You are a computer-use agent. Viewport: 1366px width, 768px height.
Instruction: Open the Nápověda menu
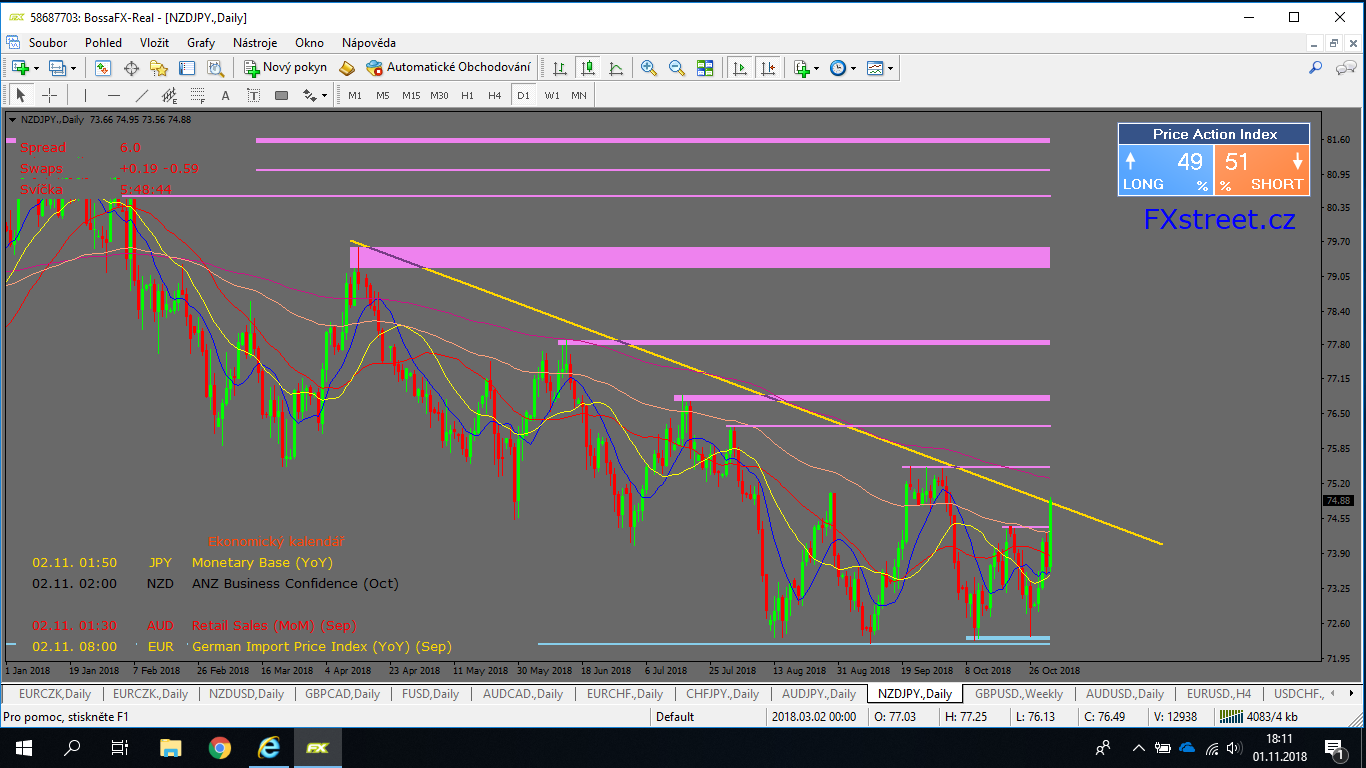pyautogui.click(x=369, y=43)
